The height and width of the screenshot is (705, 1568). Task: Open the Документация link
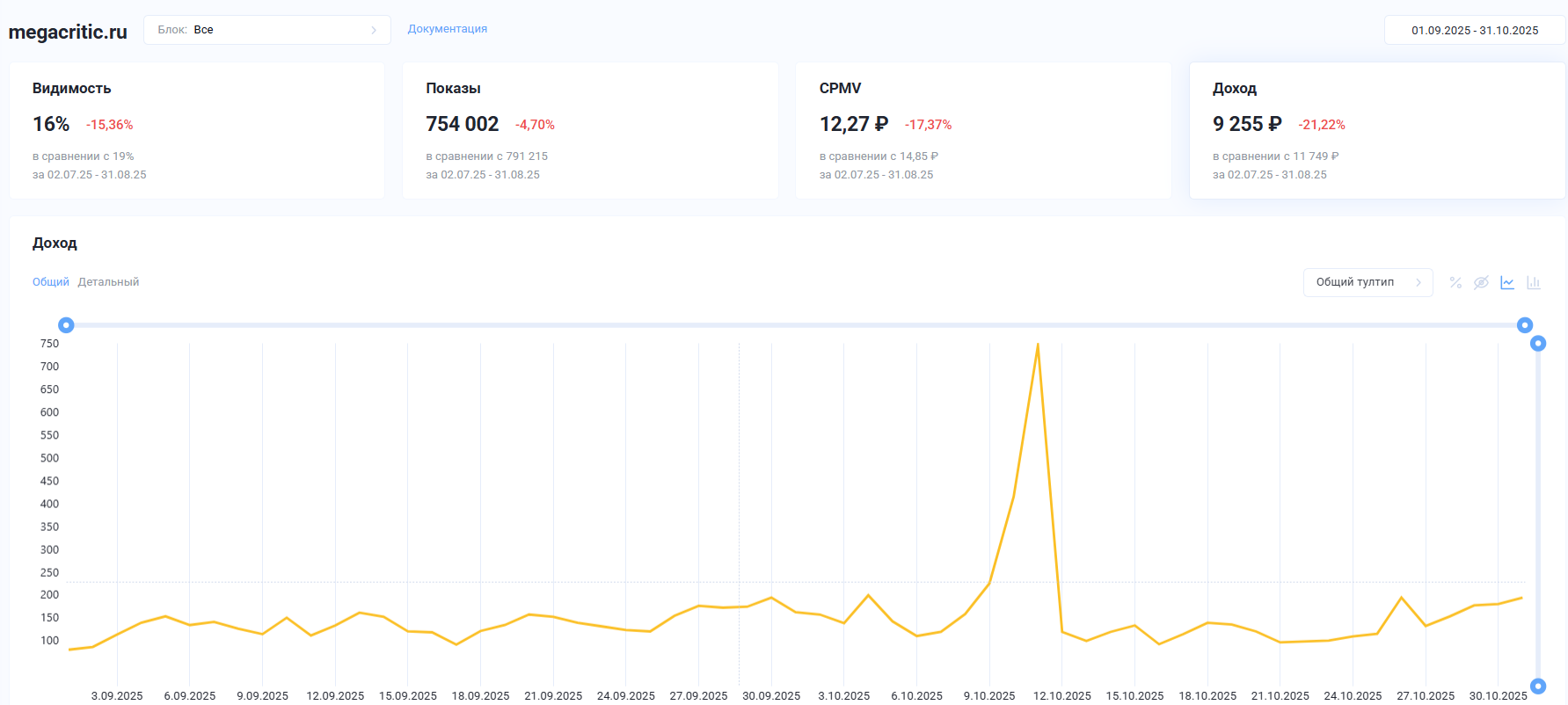447,29
